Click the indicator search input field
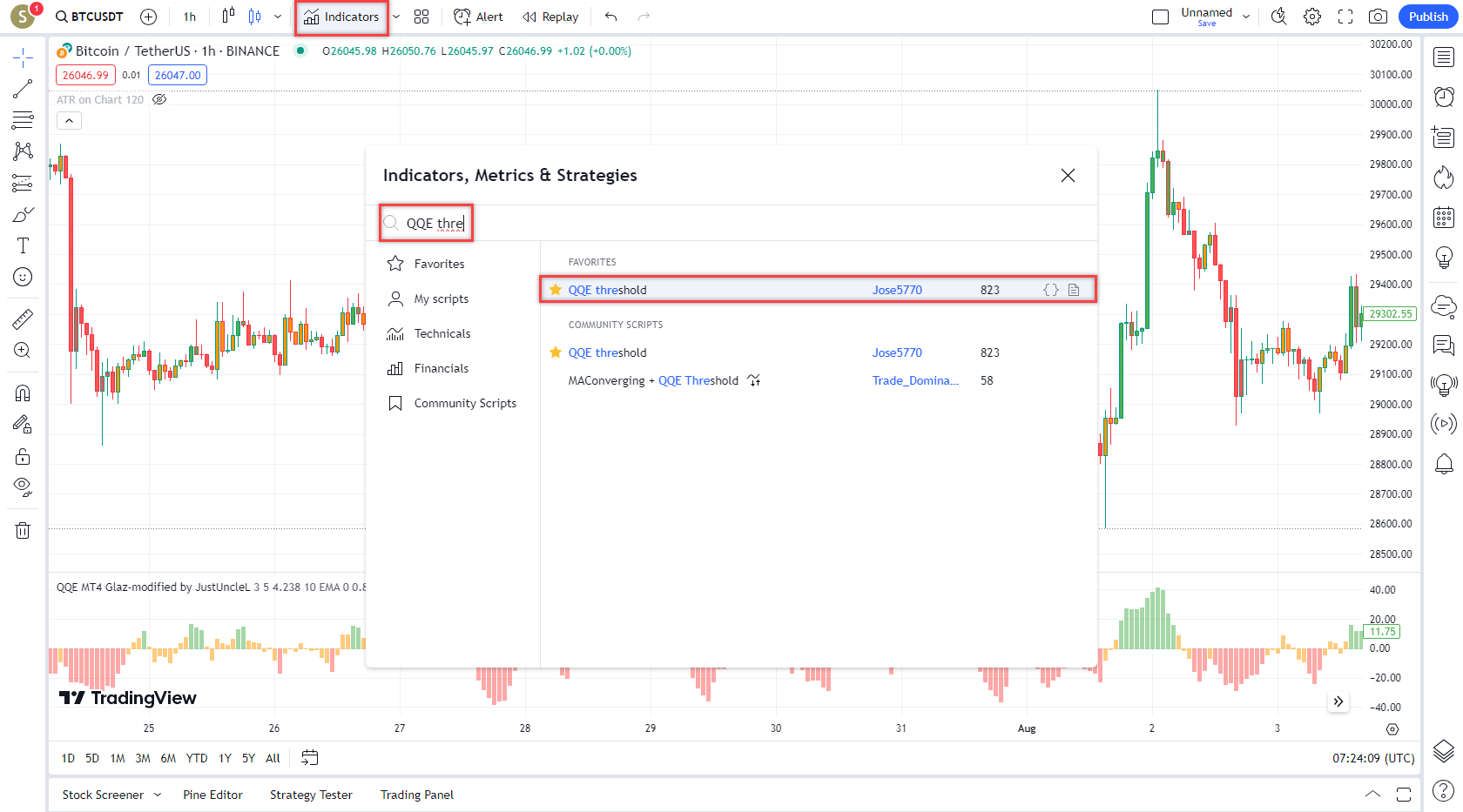 pos(435,224)
